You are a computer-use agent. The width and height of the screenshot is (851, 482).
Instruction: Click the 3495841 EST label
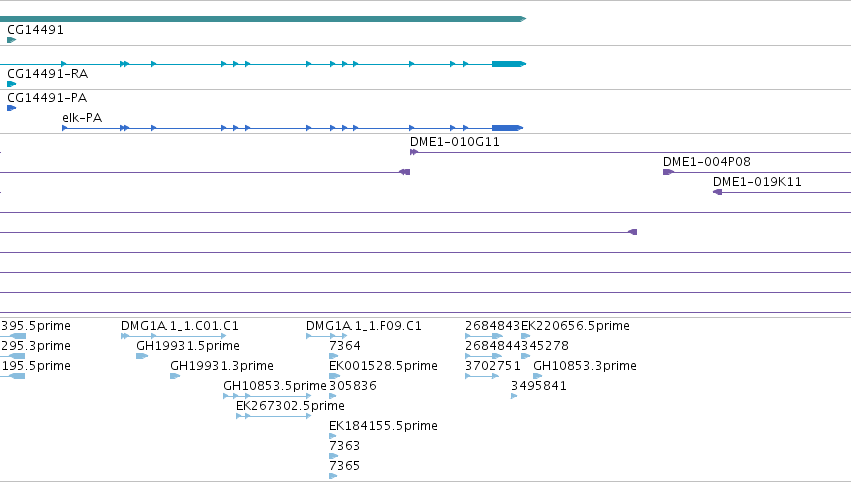tap(538, 386)
